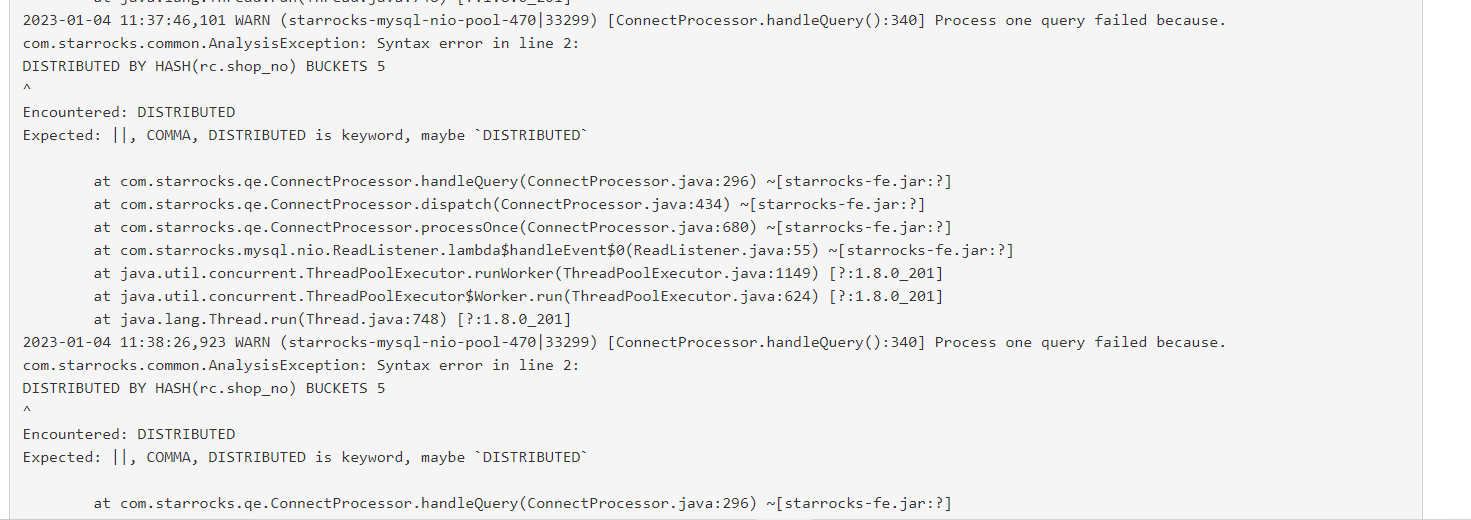
Task: Click DISTRIBUTED BY HASH line under 11:37:46 entry
Action: pyautogui.click(x=204, y=66)
